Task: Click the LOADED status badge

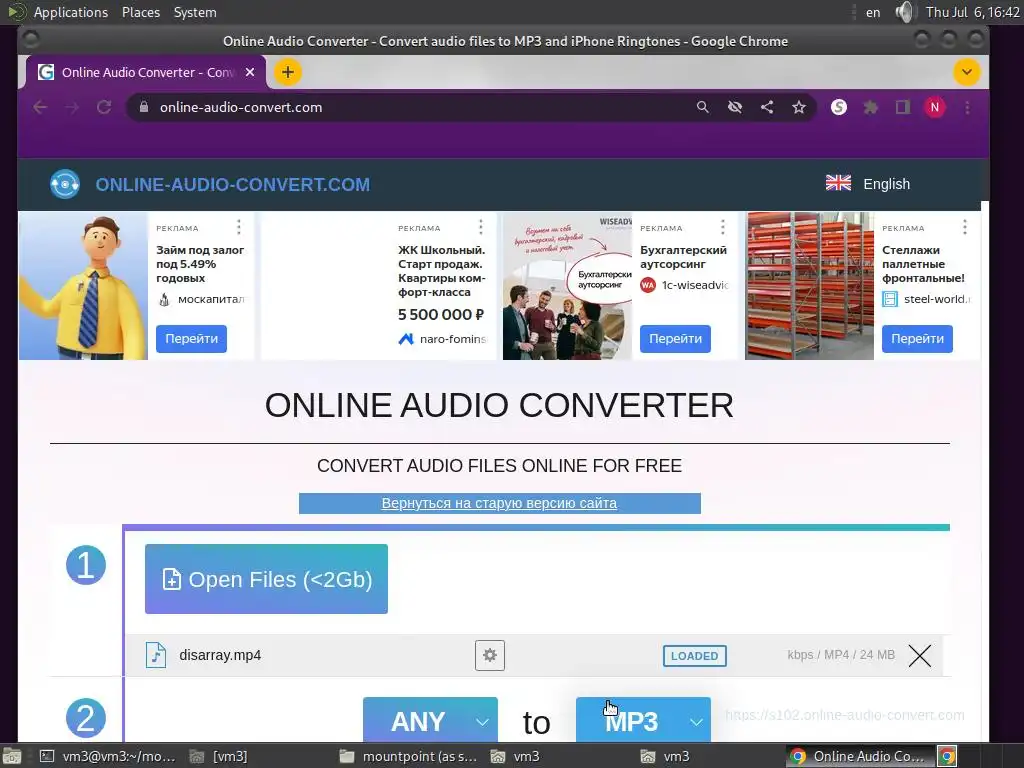Action: point(695,656)
